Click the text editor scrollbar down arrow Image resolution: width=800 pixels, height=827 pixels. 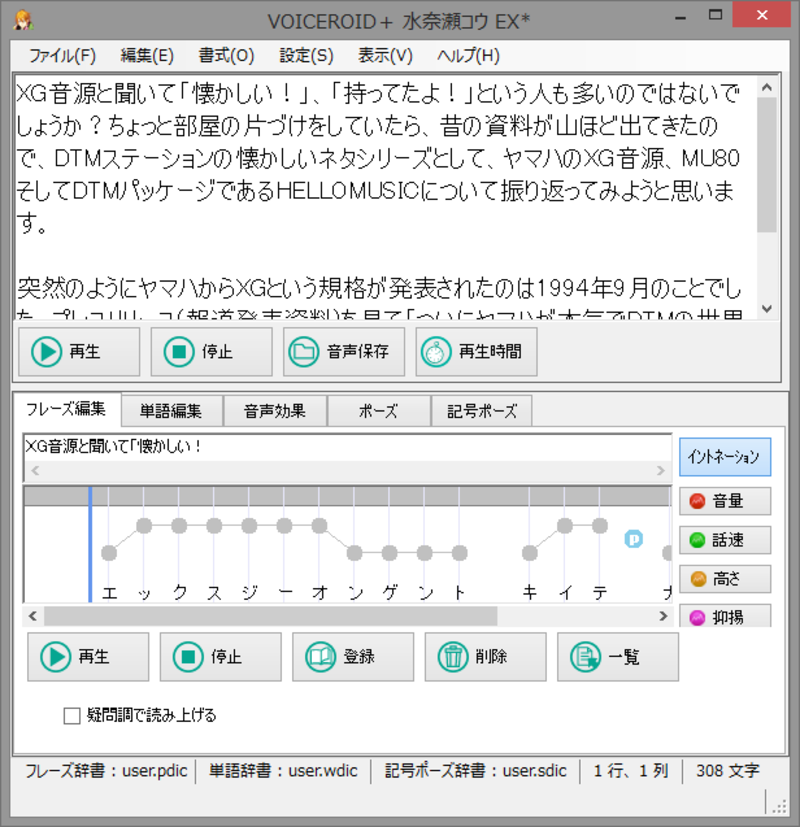tap(767, 309)
